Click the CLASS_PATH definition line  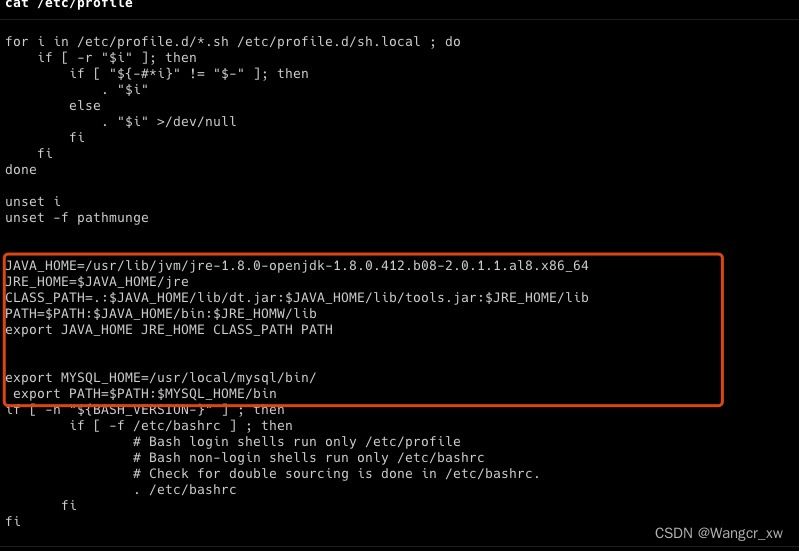click(297, 298)
